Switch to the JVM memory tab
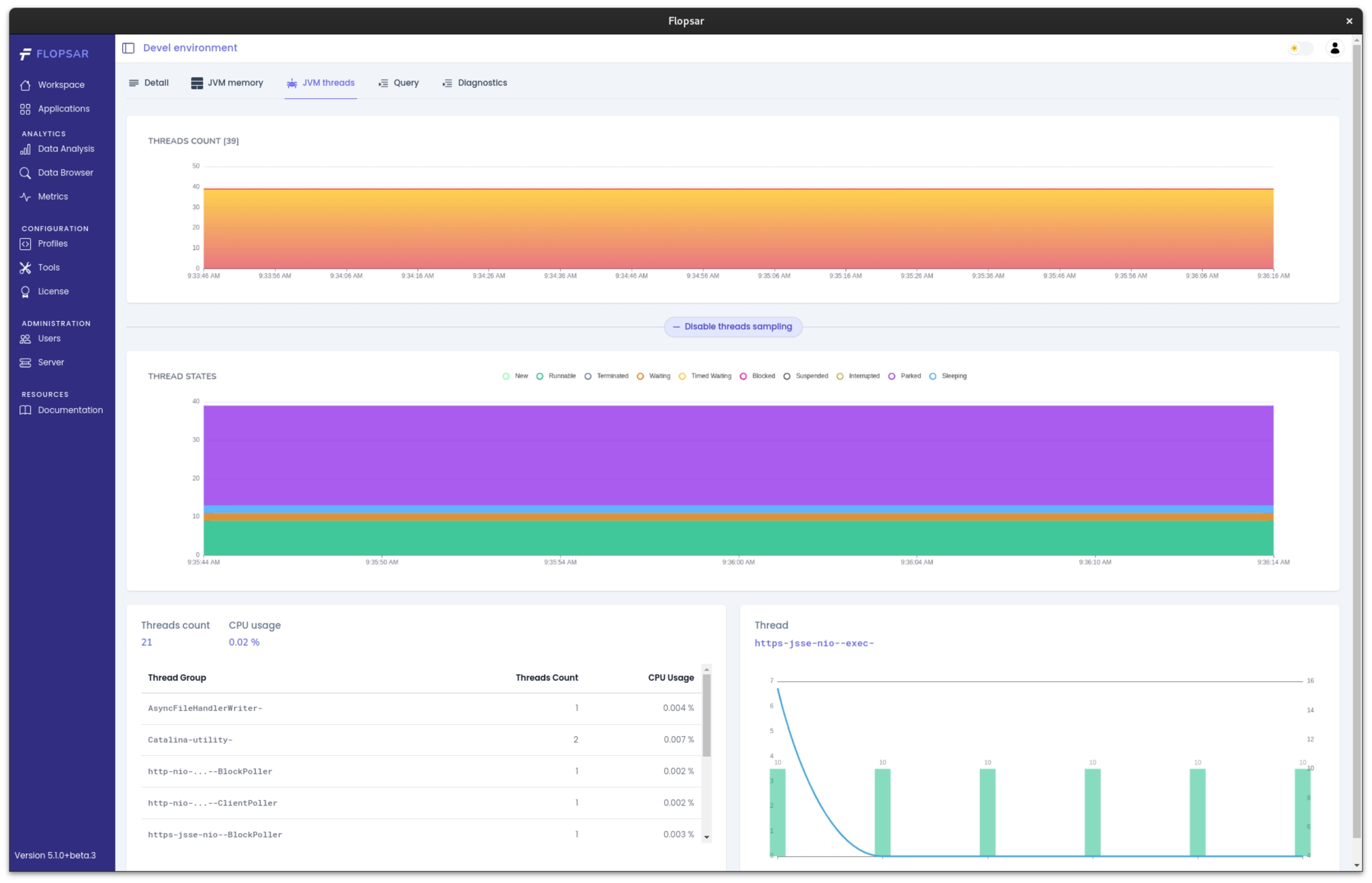The height and width of the screenshot is (883, 1372). pos(227,83)
